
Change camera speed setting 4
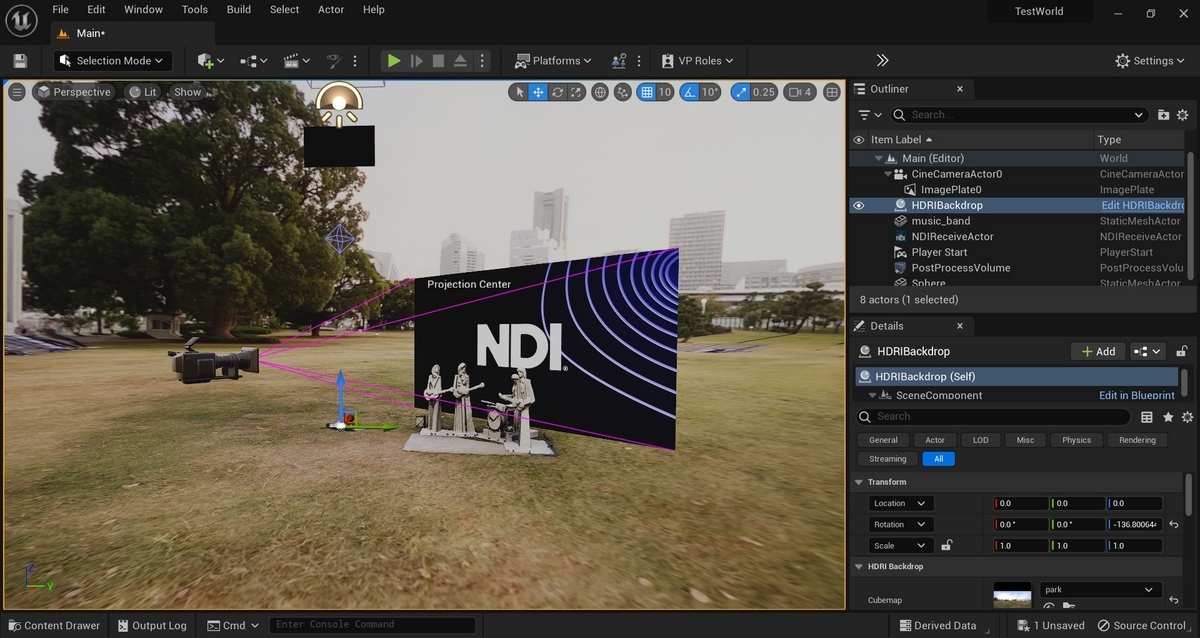(x=800, y=92)
